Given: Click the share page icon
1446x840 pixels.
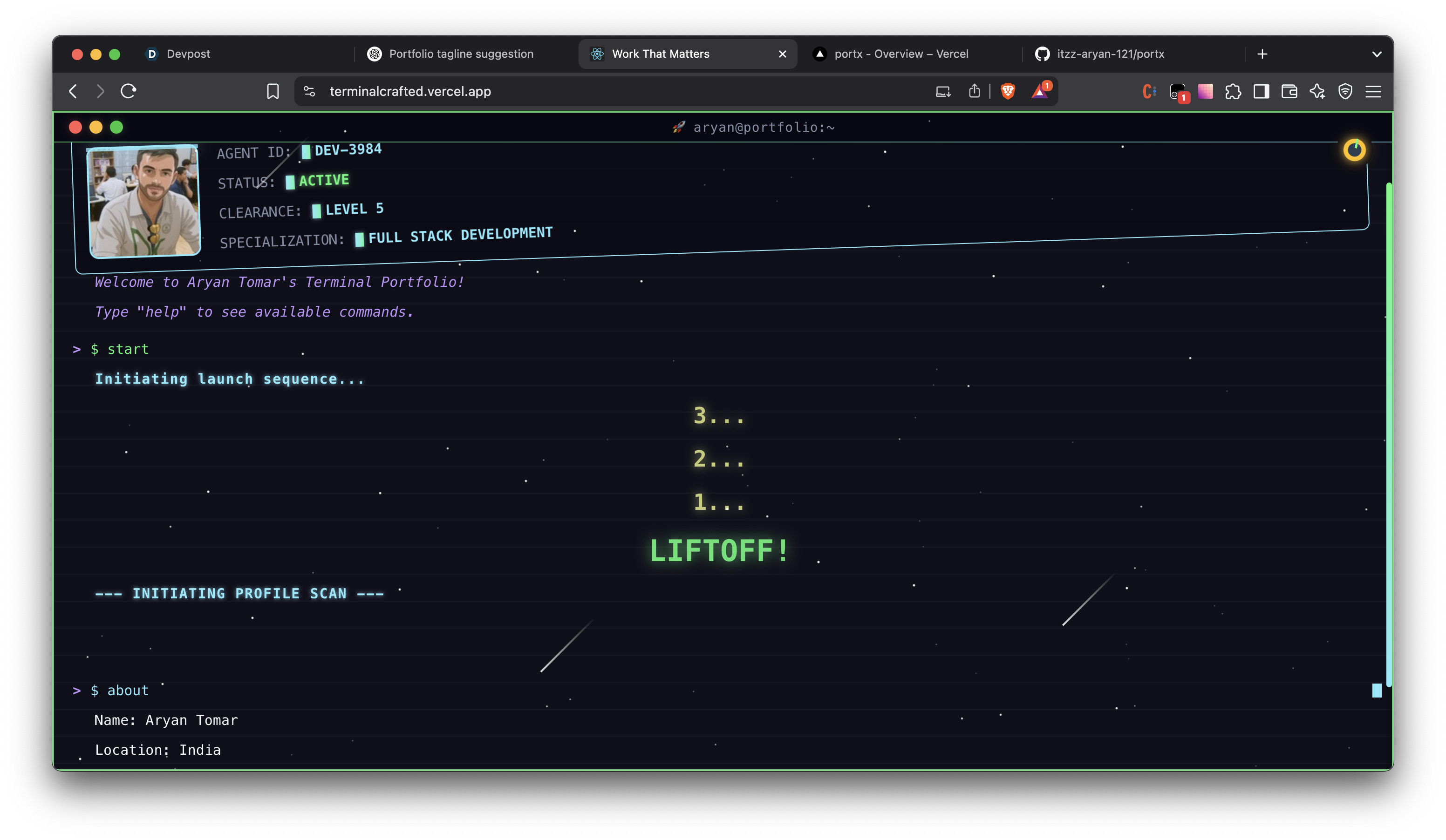Looking at the screenshot, I should pos(974,91).
